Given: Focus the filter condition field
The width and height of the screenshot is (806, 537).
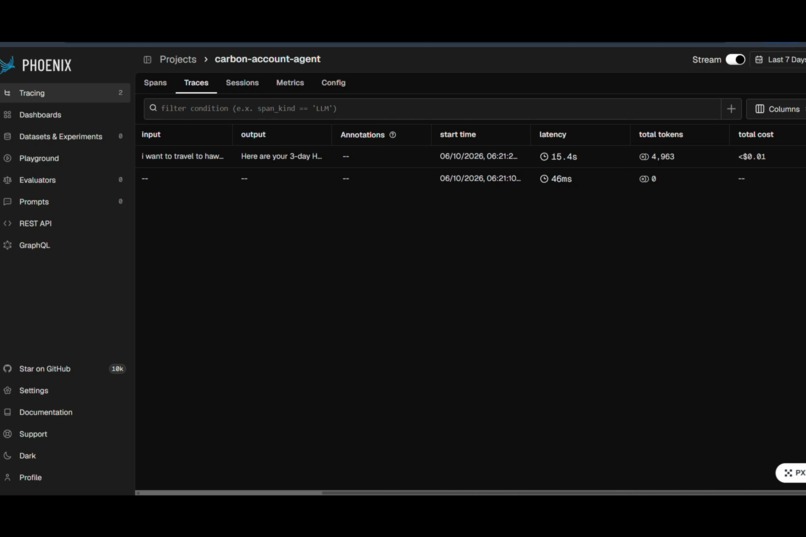Looking at the screenshot, I should coord(432,108).
